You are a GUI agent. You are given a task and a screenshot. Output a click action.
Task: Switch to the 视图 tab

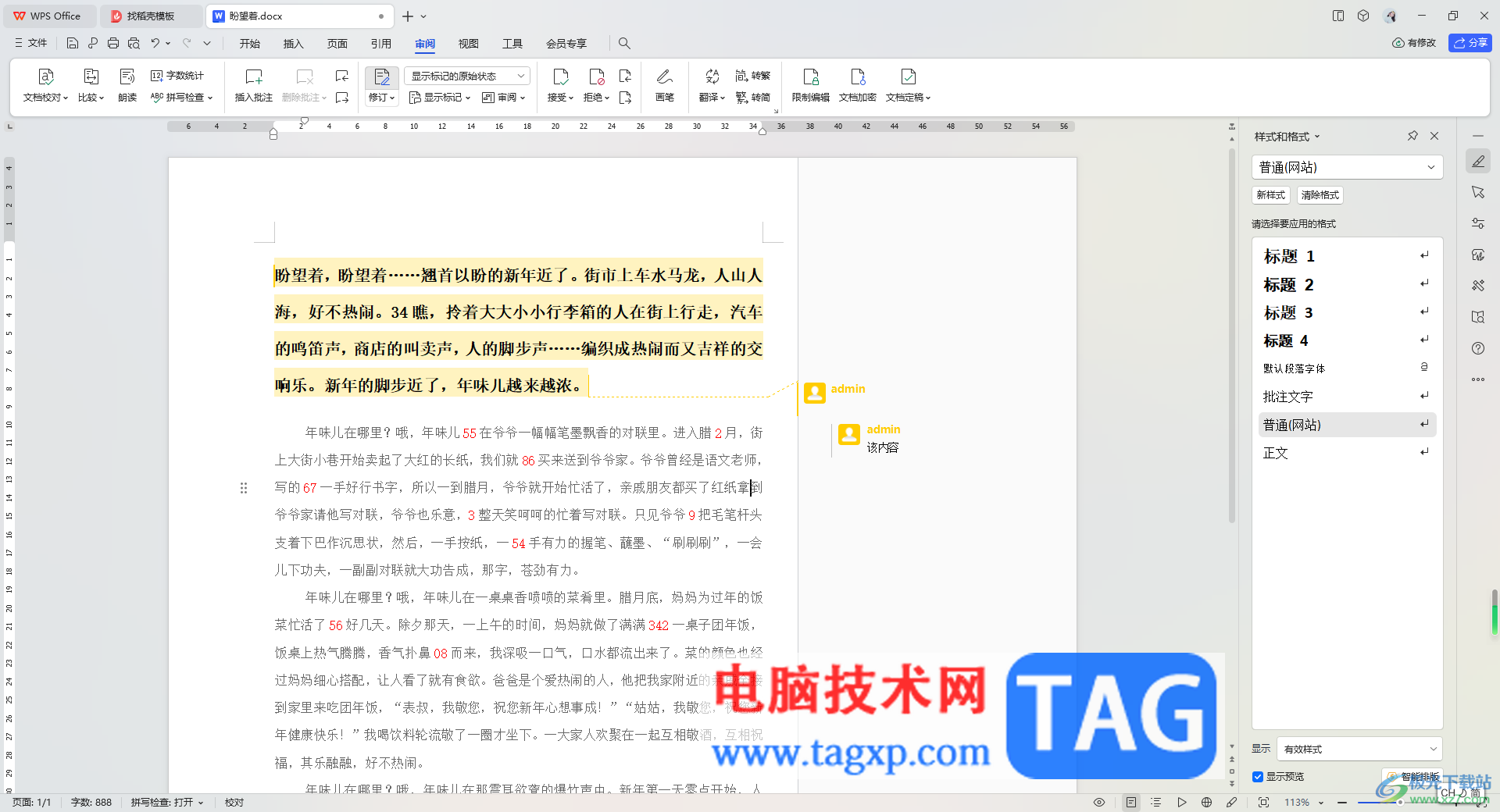coord(469,44)
